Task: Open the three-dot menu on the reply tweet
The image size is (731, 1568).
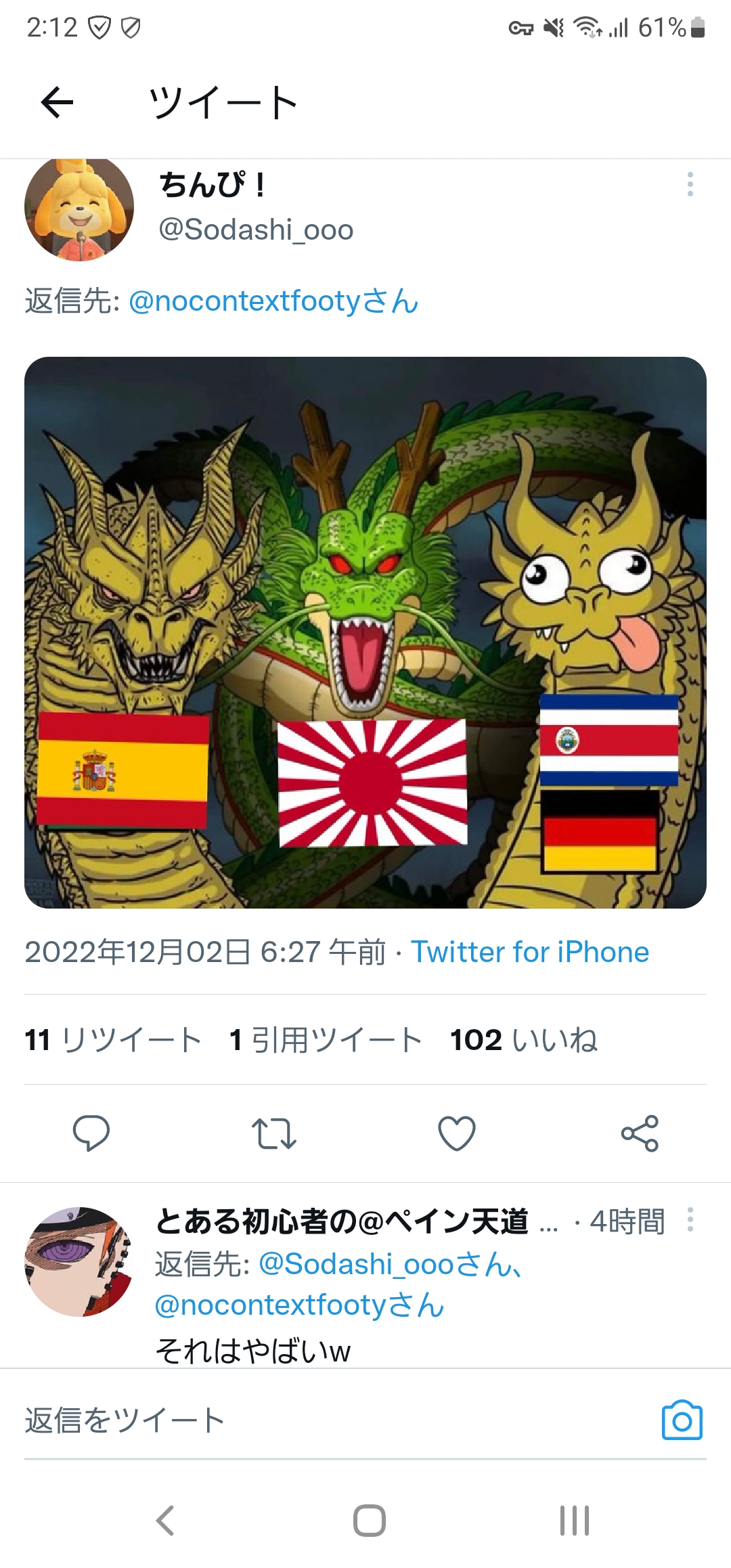Action: tap(690, 1219)
